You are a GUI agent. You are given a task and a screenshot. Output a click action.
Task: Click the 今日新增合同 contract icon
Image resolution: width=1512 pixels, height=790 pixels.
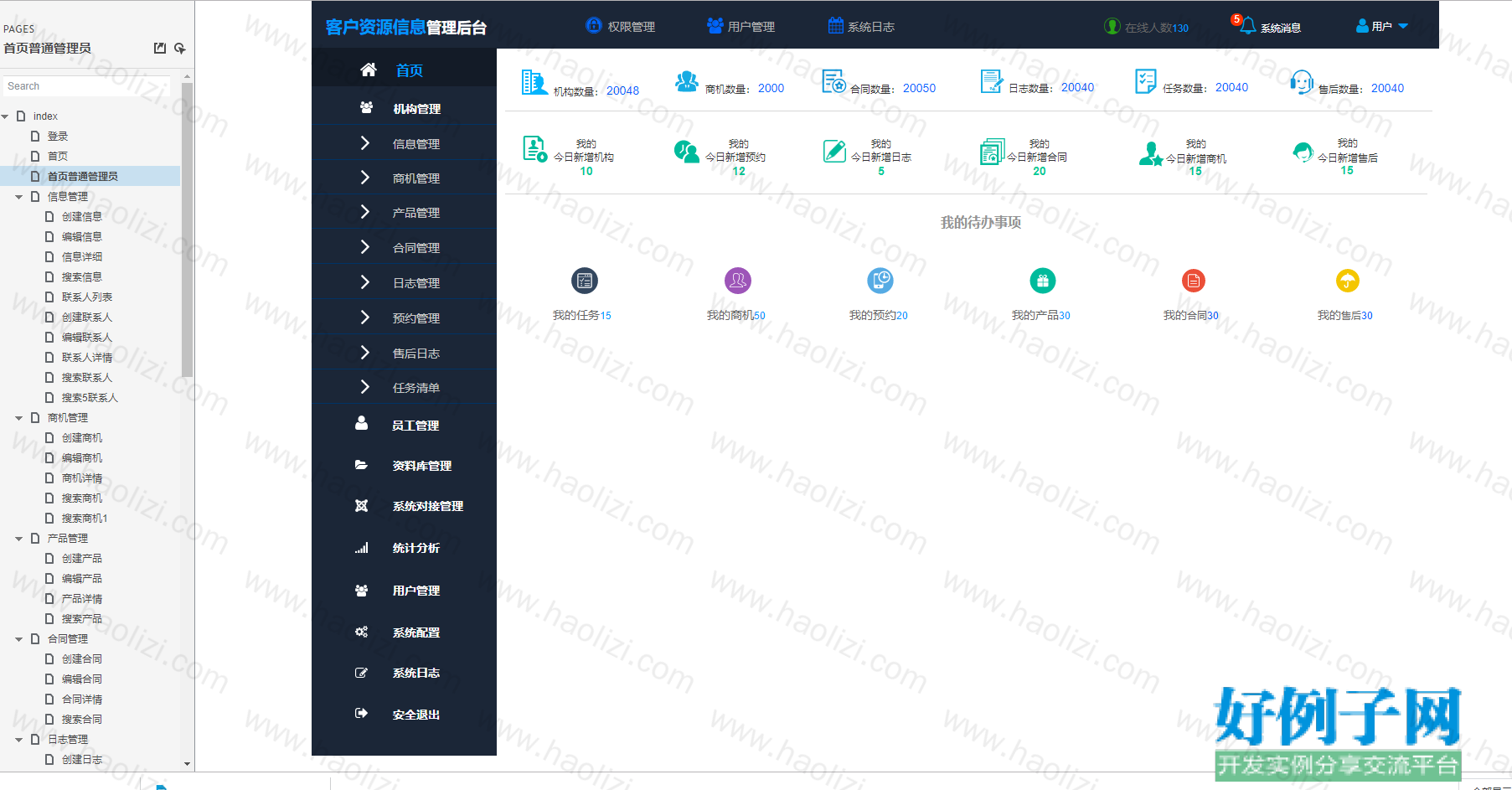tap(992, 152)
